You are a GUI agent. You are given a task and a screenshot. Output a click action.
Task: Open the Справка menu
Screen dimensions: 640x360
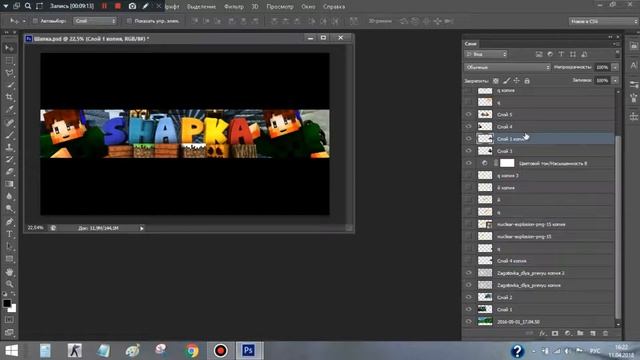pos(334,7)
